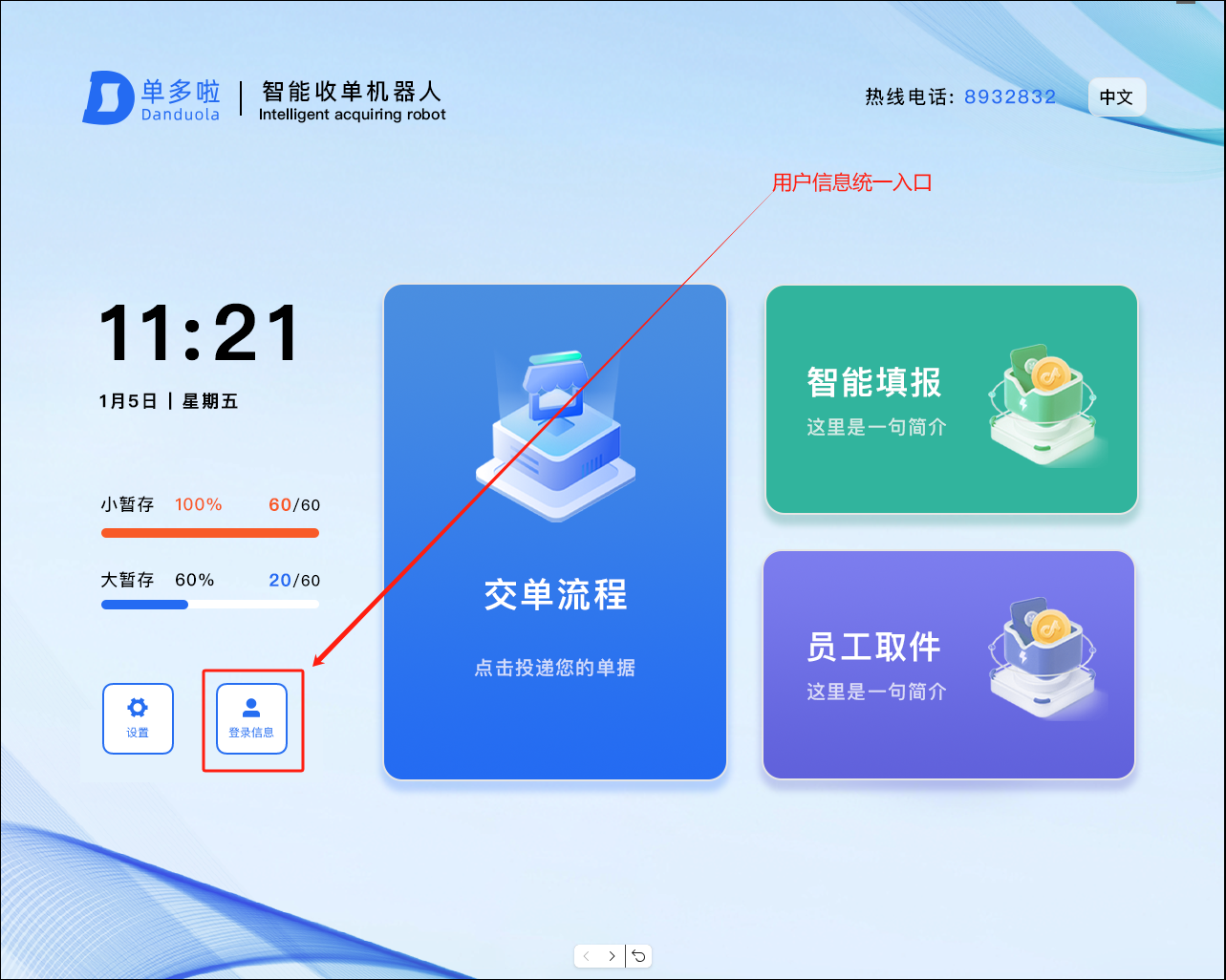Click the blue Danduola D logo

107,98
